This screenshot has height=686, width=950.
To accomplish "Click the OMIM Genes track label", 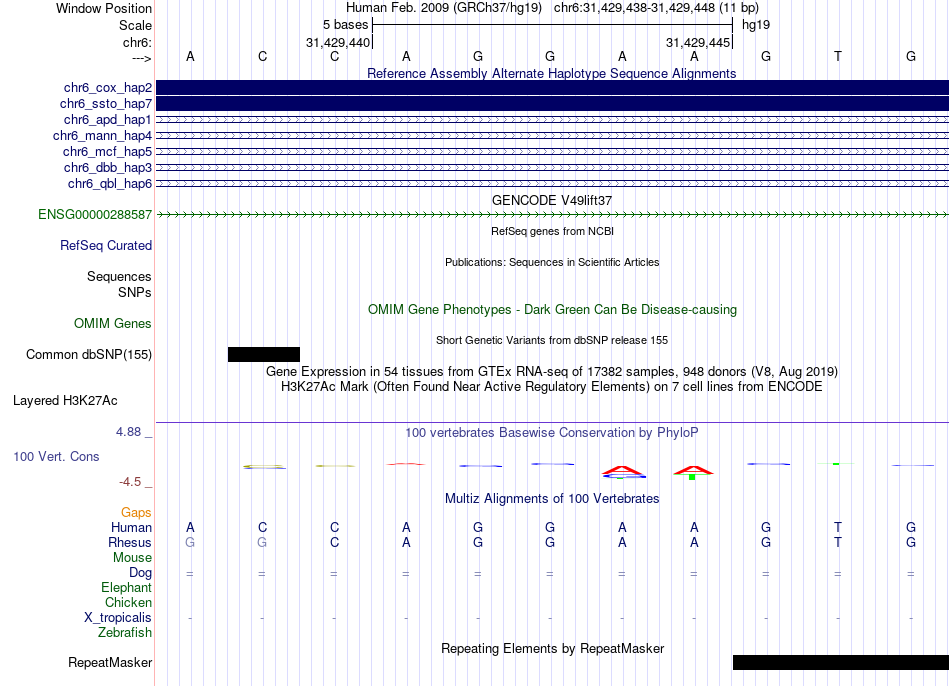I will click(x=113, y=324).
